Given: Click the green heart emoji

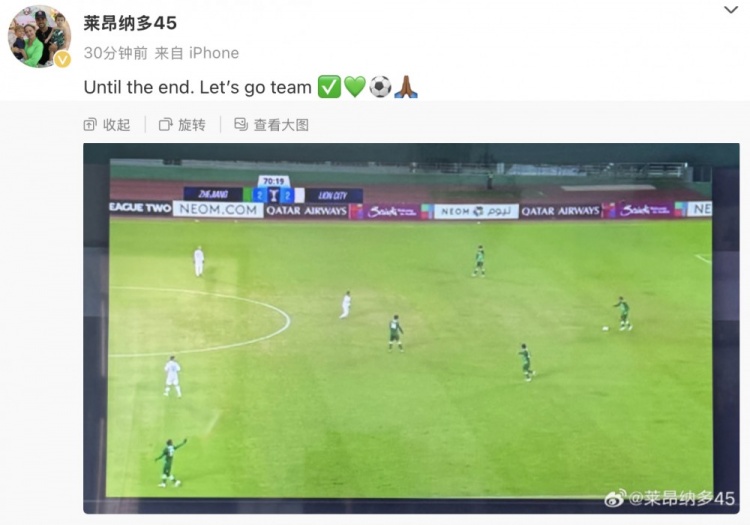Looking at the screenshot, I should [355, 87].
